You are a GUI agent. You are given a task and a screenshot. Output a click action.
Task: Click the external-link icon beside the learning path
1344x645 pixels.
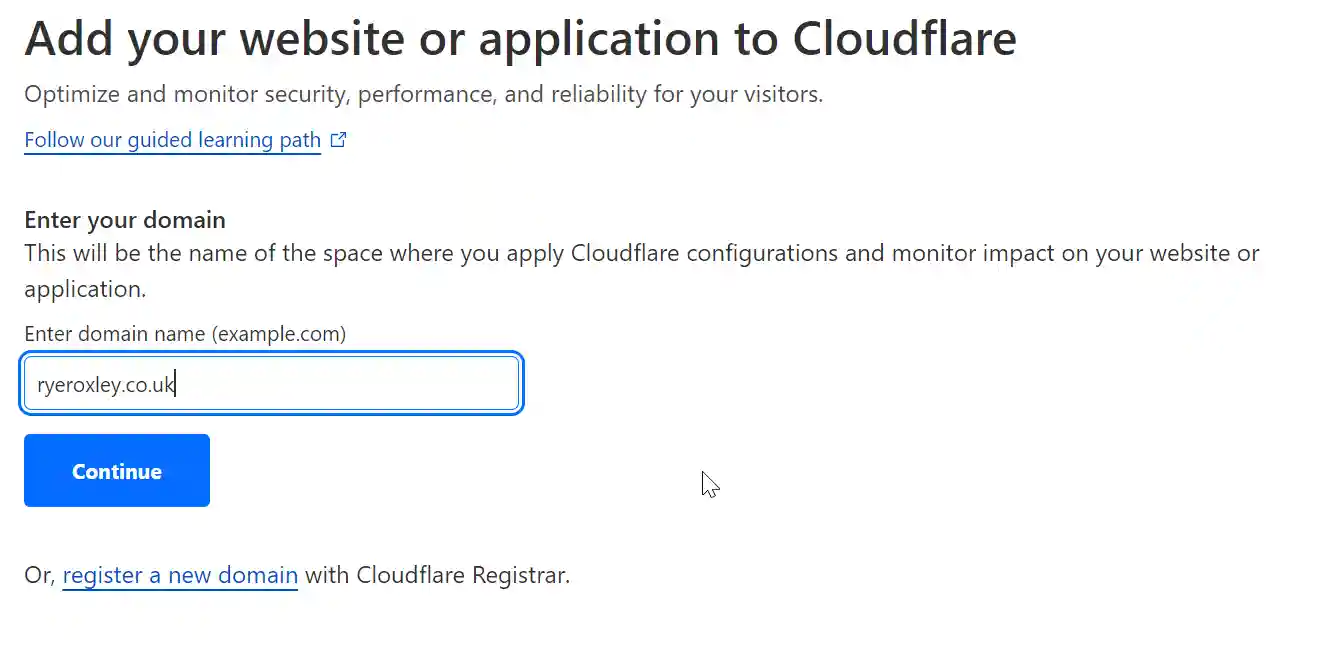pos(338,139)
